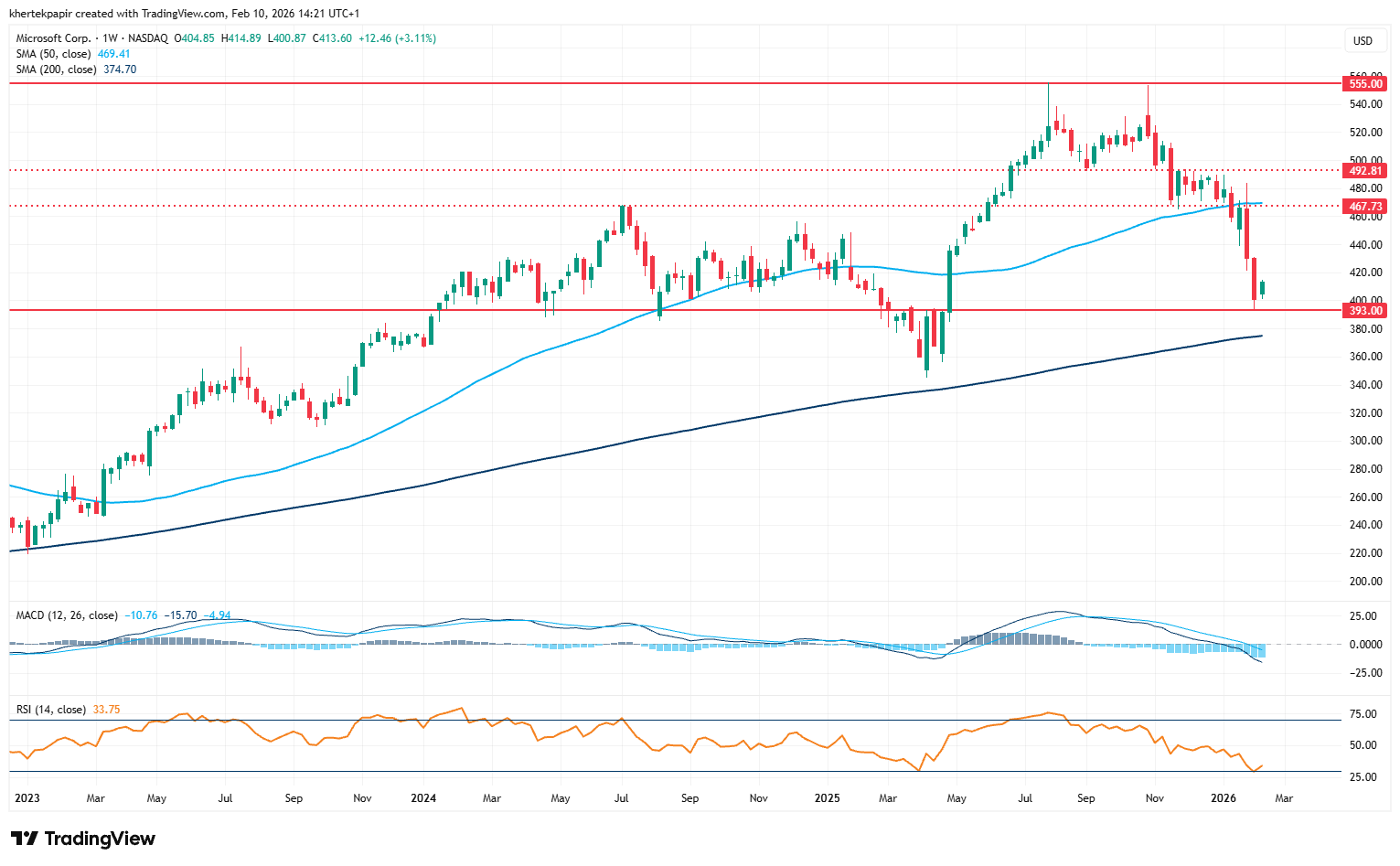
Task: Select the MACD (12, 26, close) legend
Action: click(x=67, y=615)
